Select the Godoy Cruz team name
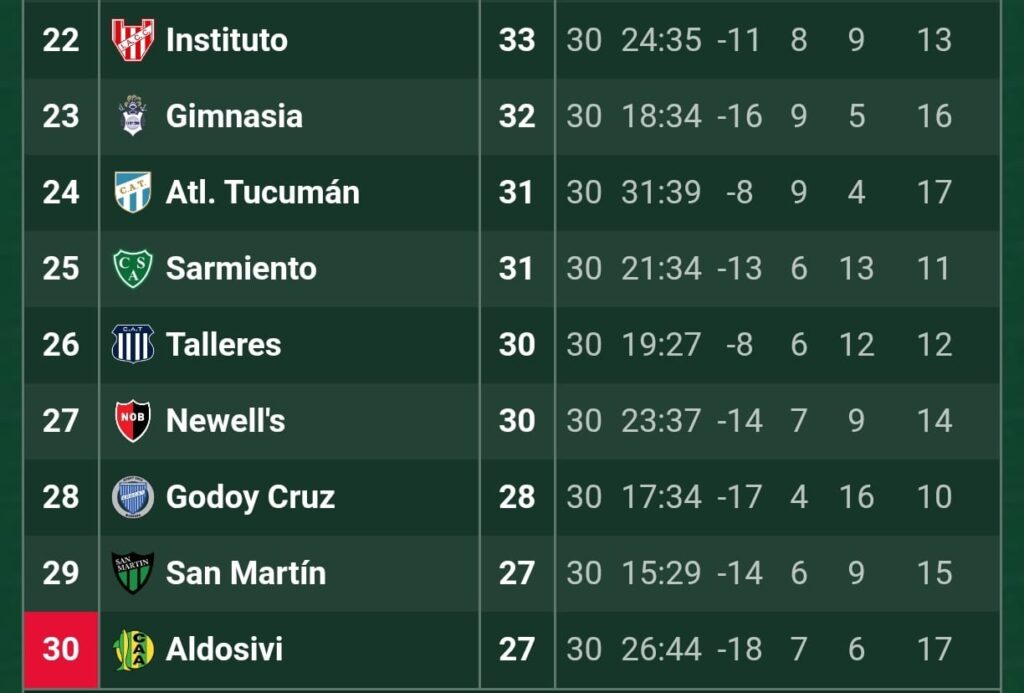The height and width of the screenshot is (693, 1024). 250,497
